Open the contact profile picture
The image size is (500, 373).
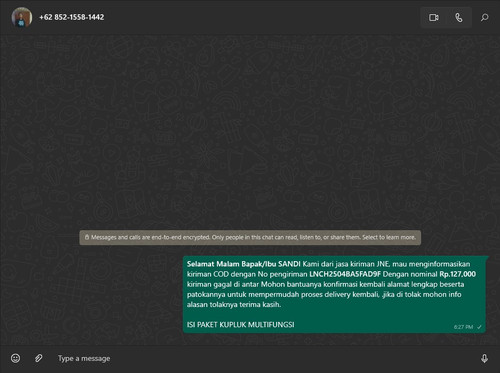pos(22,17)
